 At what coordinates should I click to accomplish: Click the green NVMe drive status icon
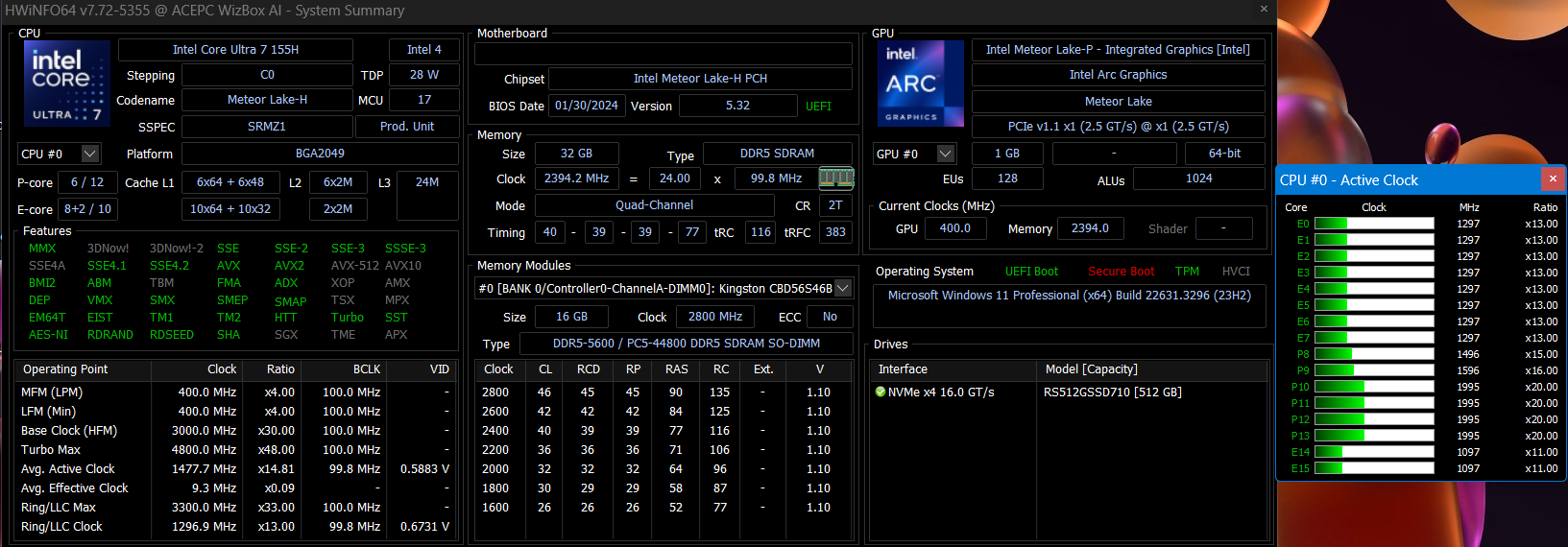[x=880, y=392]
